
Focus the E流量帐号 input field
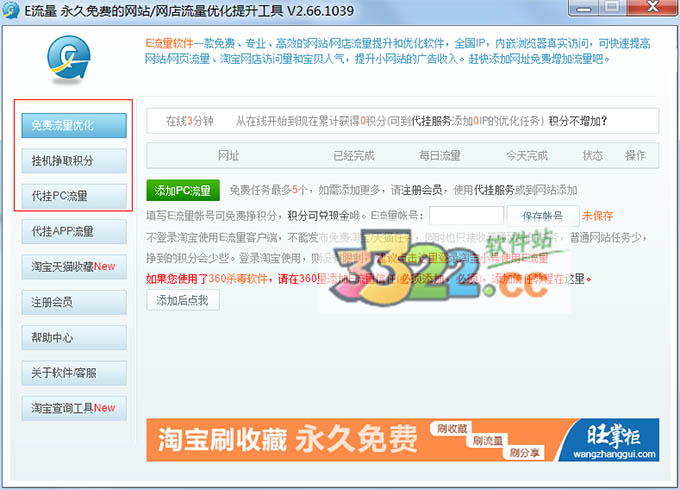pos(466,216)
